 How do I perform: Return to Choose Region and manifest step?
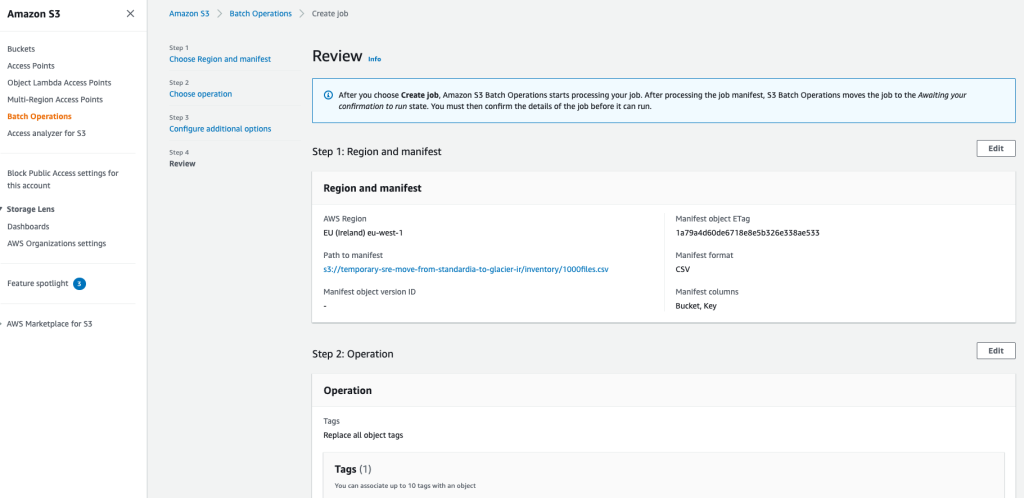coord(220,59)
